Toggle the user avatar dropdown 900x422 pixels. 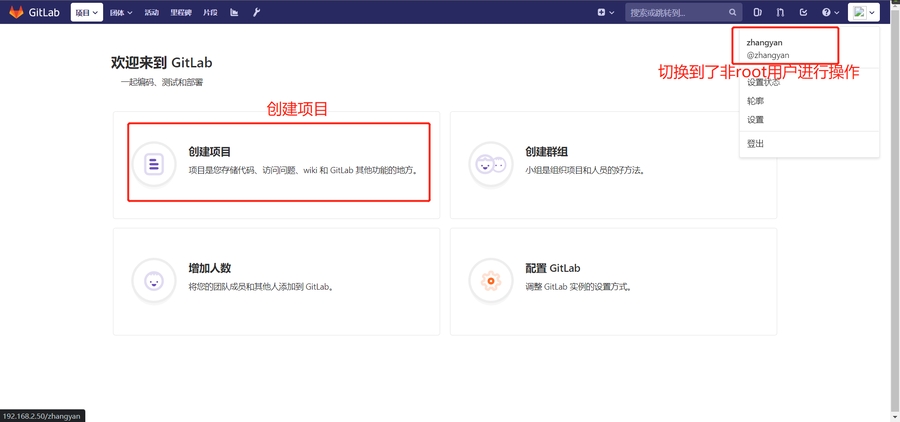click(x=864, y=13)
